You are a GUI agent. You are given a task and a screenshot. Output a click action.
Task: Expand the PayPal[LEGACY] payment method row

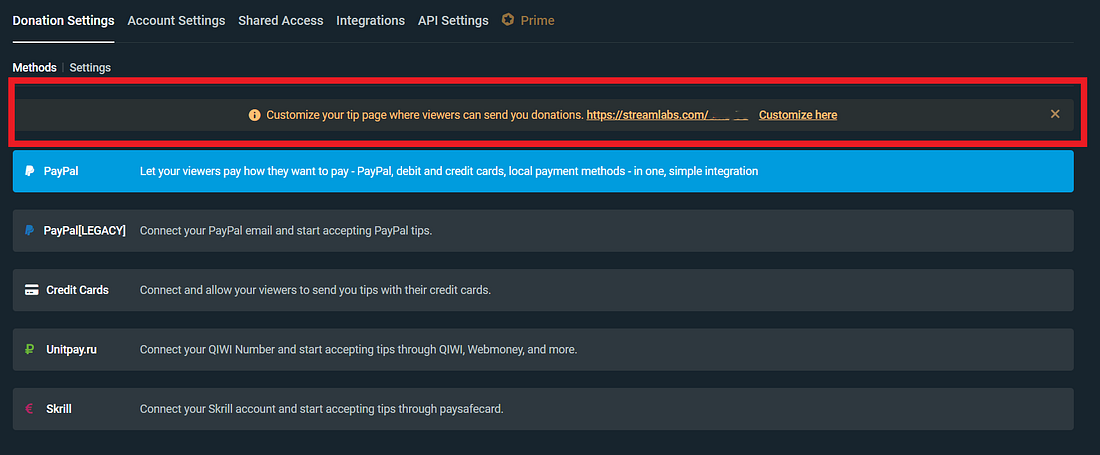click(x=543, y=231)
